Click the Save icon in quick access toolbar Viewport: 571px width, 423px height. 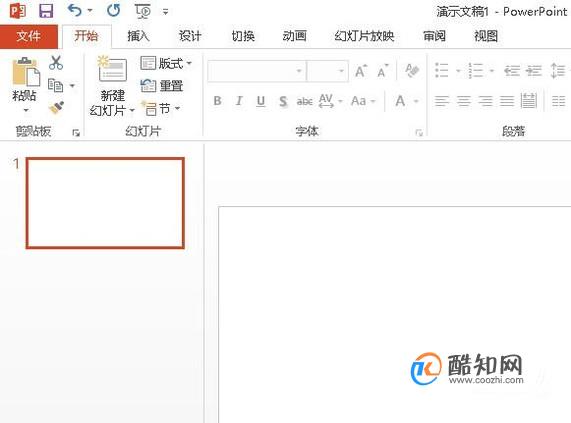pyautogui.click(x=46, y=11)
